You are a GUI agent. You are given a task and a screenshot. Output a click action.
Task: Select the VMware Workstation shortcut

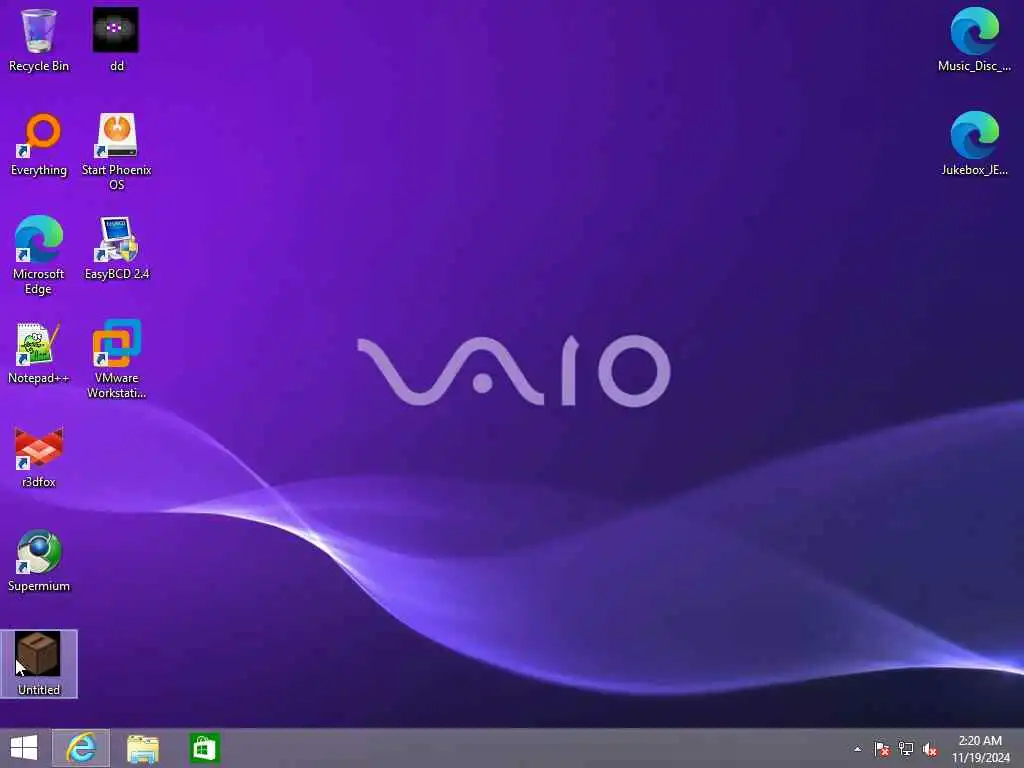tap(116, 359)
